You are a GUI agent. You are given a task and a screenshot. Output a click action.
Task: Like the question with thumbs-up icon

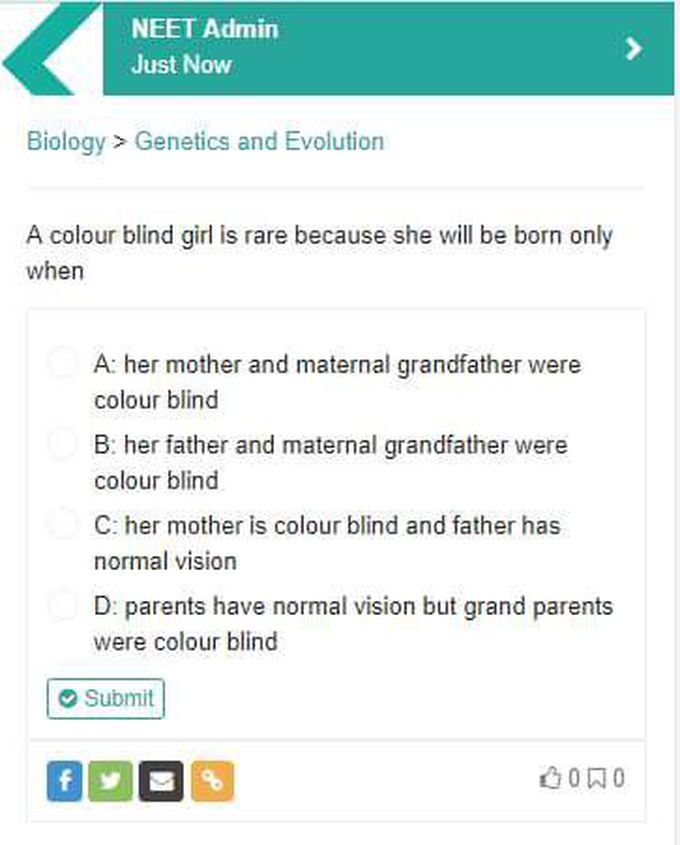pos(551,778)
